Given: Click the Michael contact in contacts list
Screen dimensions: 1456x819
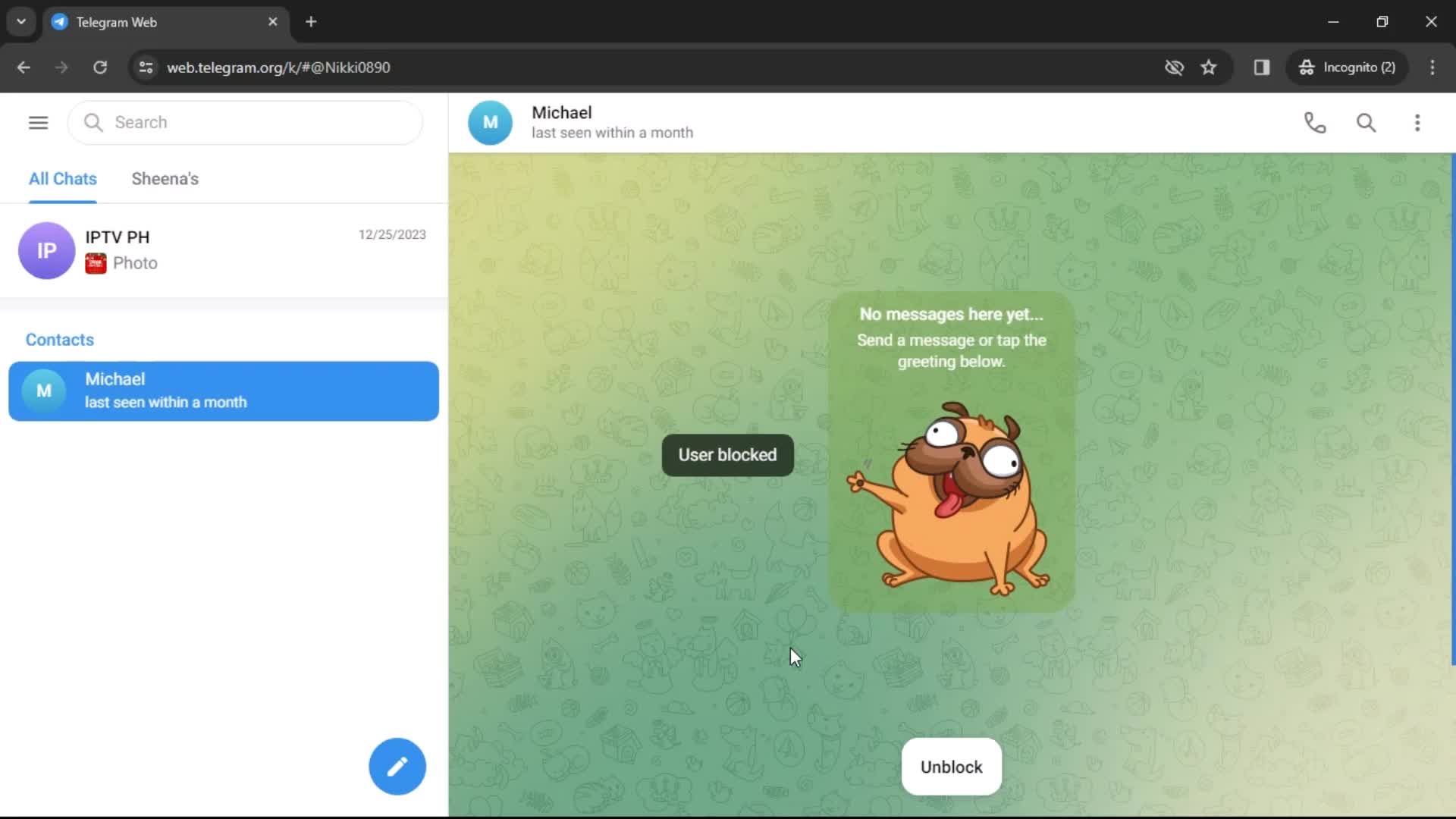Looking at the screenshot, I should tap(224, 390).
